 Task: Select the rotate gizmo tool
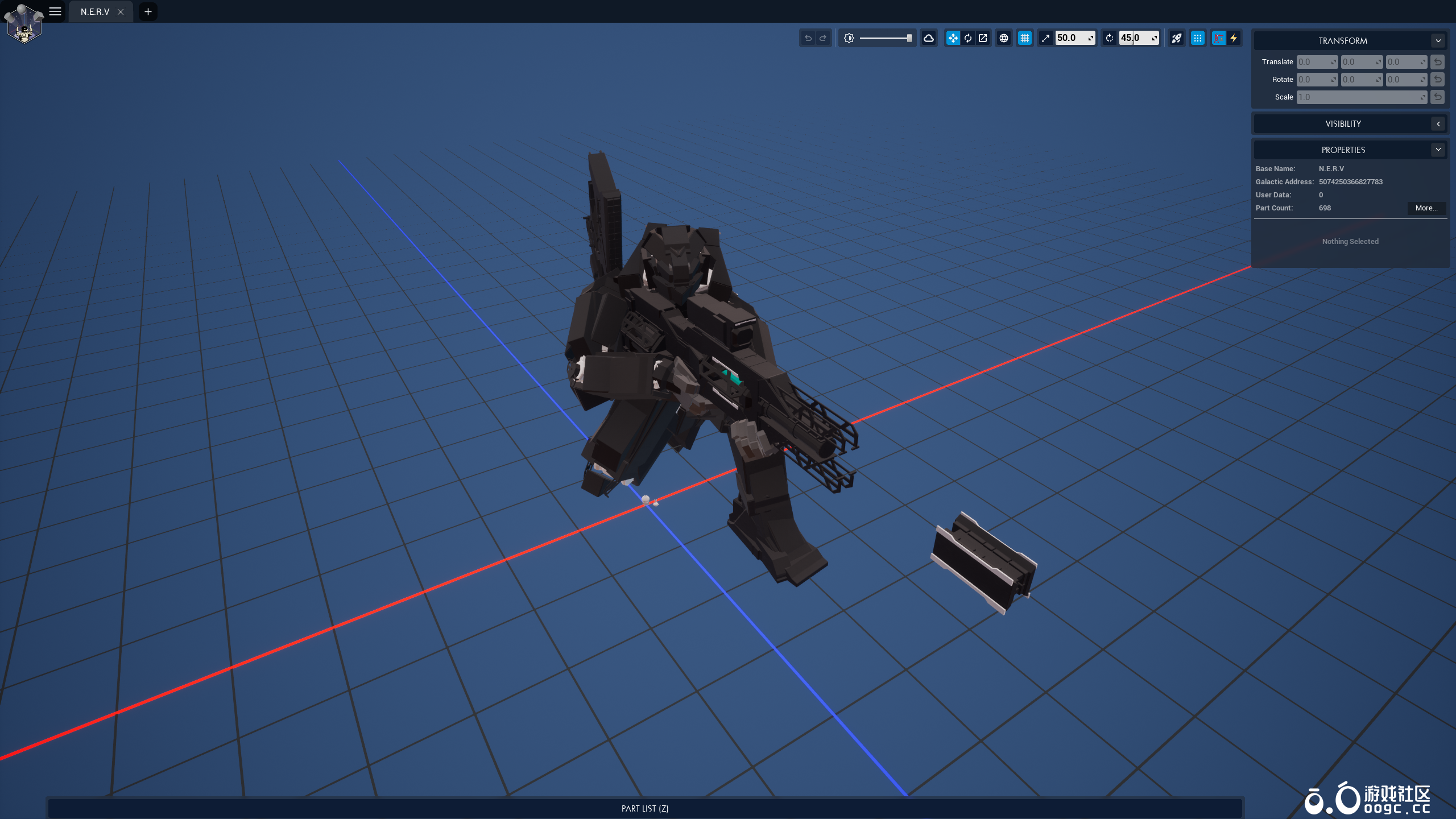click(968, 38)
